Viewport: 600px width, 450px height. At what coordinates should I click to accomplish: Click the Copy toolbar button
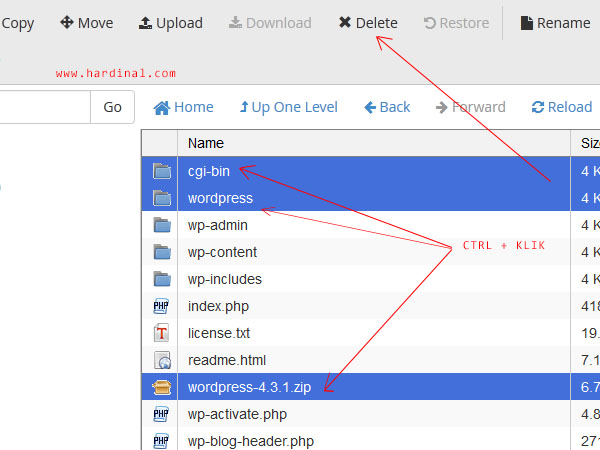pyautogui.click(x=17, y=23)
